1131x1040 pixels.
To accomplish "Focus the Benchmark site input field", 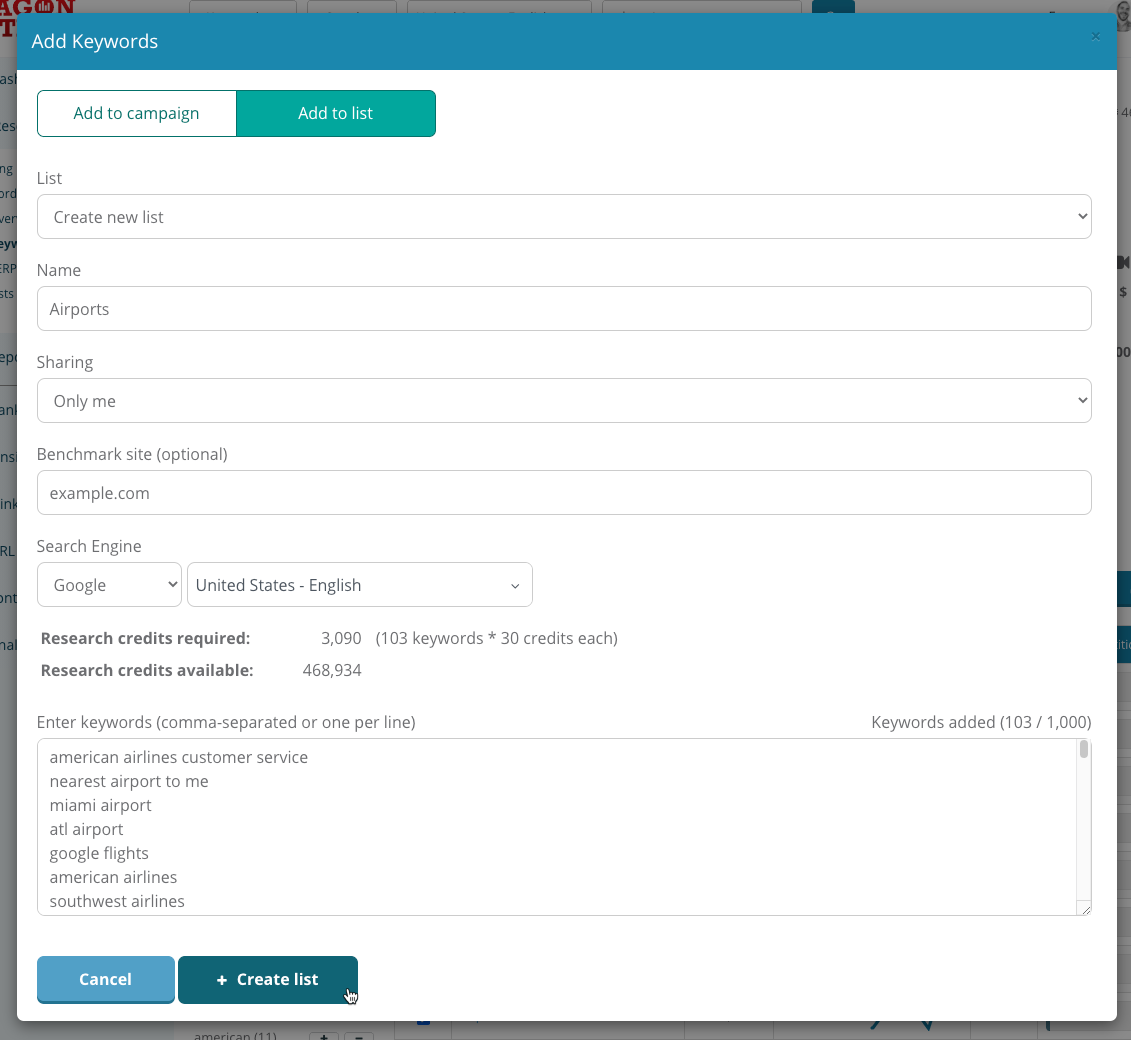I will (563, 493).
